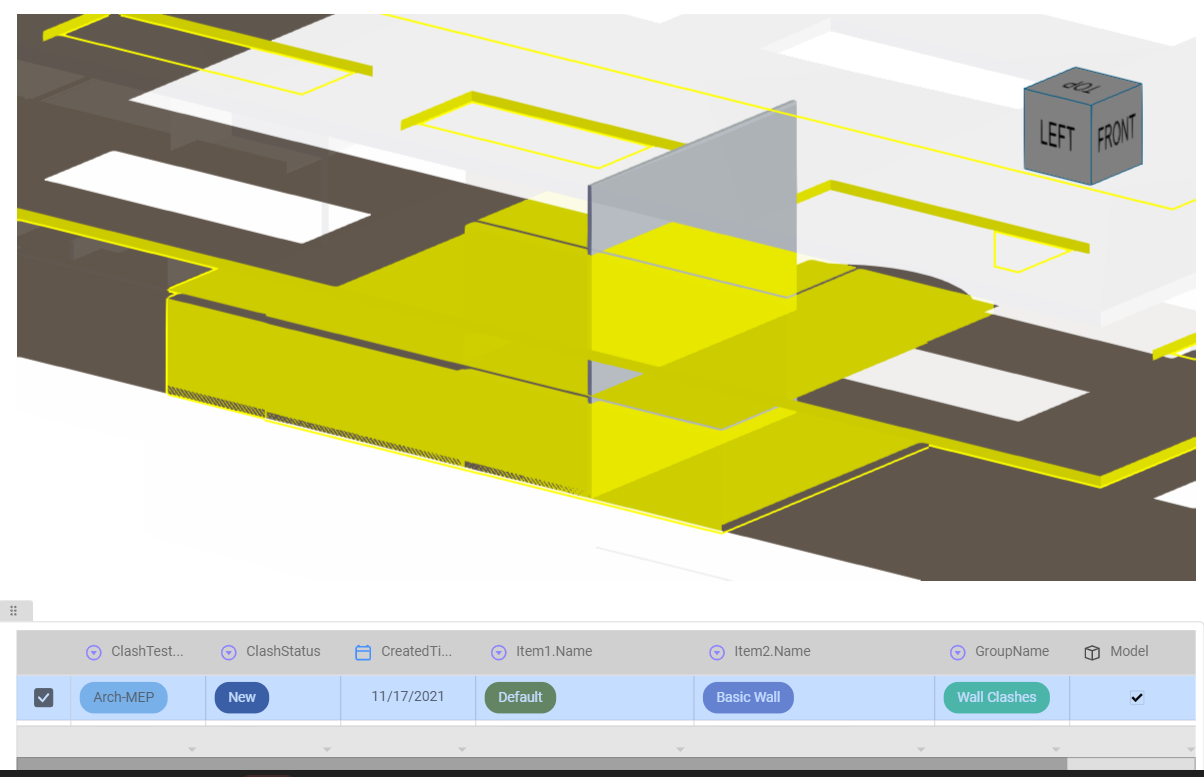Click the New clash status tag
Viewport: 1204px width, 777px height.
click(x=242, y=697)
